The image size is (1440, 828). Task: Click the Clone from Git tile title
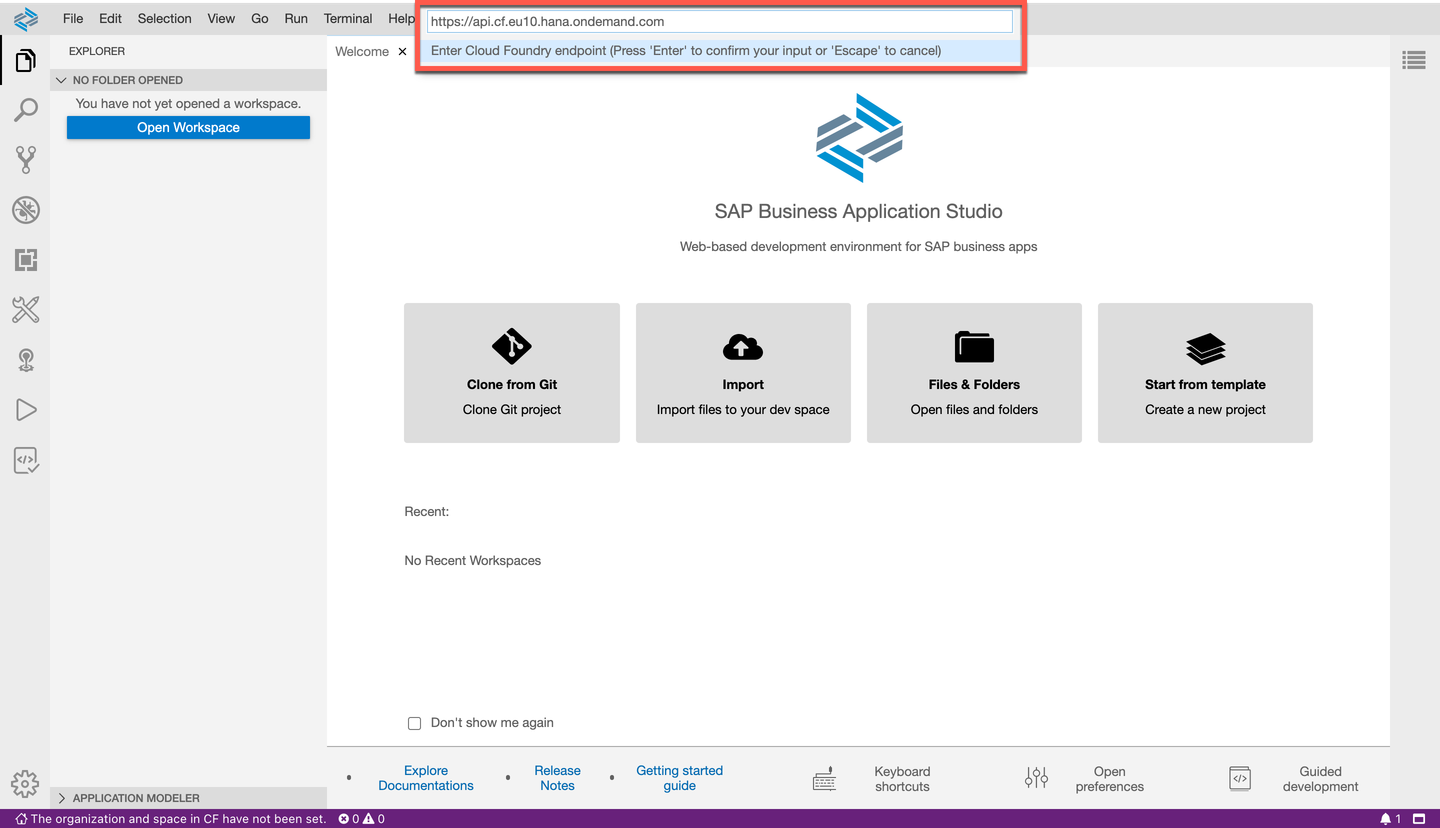click(x=512, y=384)
